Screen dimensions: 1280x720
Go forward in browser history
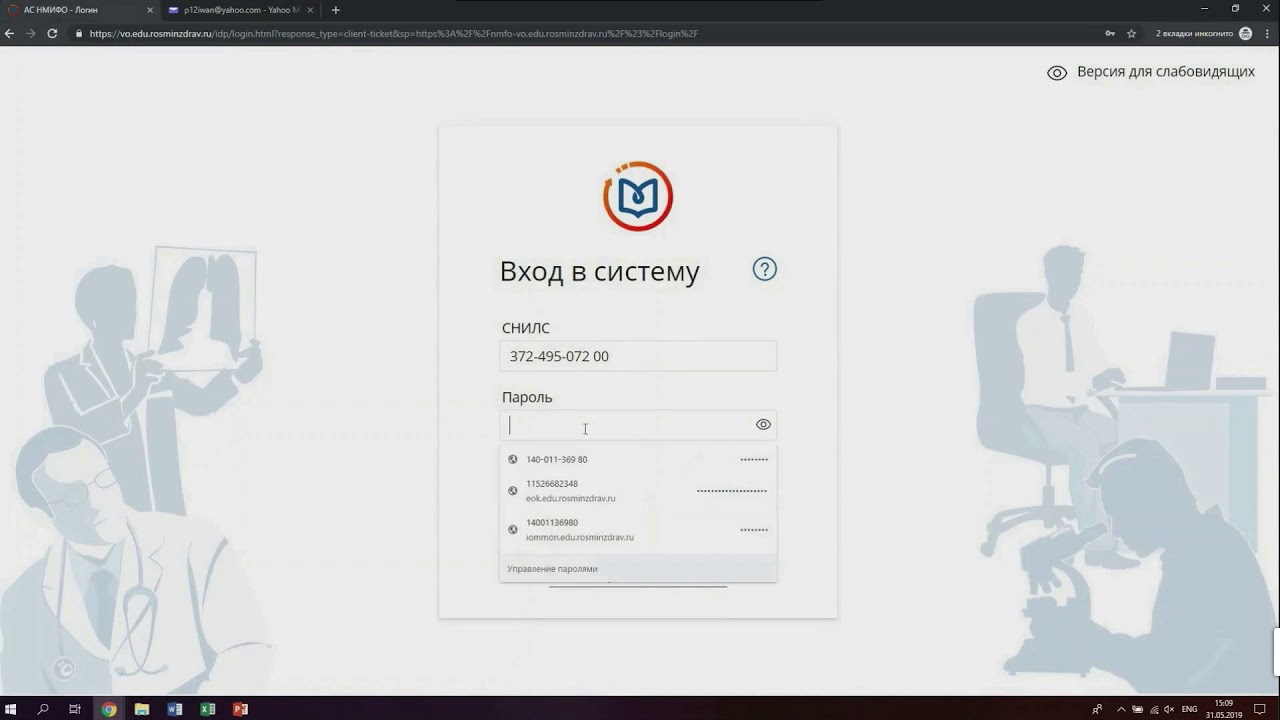(x=31, y=33)
